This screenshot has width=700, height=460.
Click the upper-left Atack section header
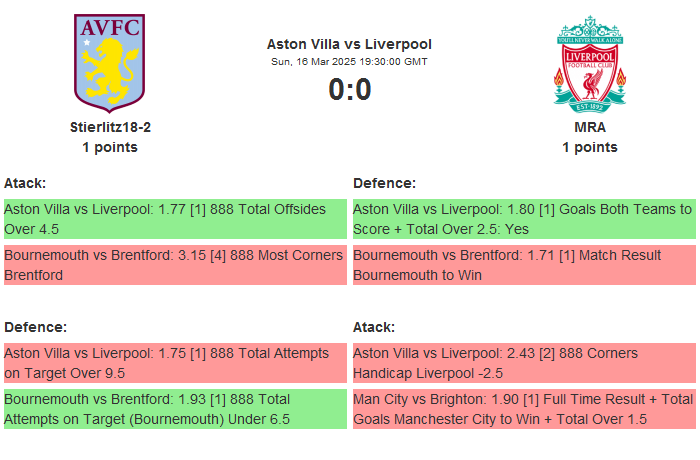25,183
